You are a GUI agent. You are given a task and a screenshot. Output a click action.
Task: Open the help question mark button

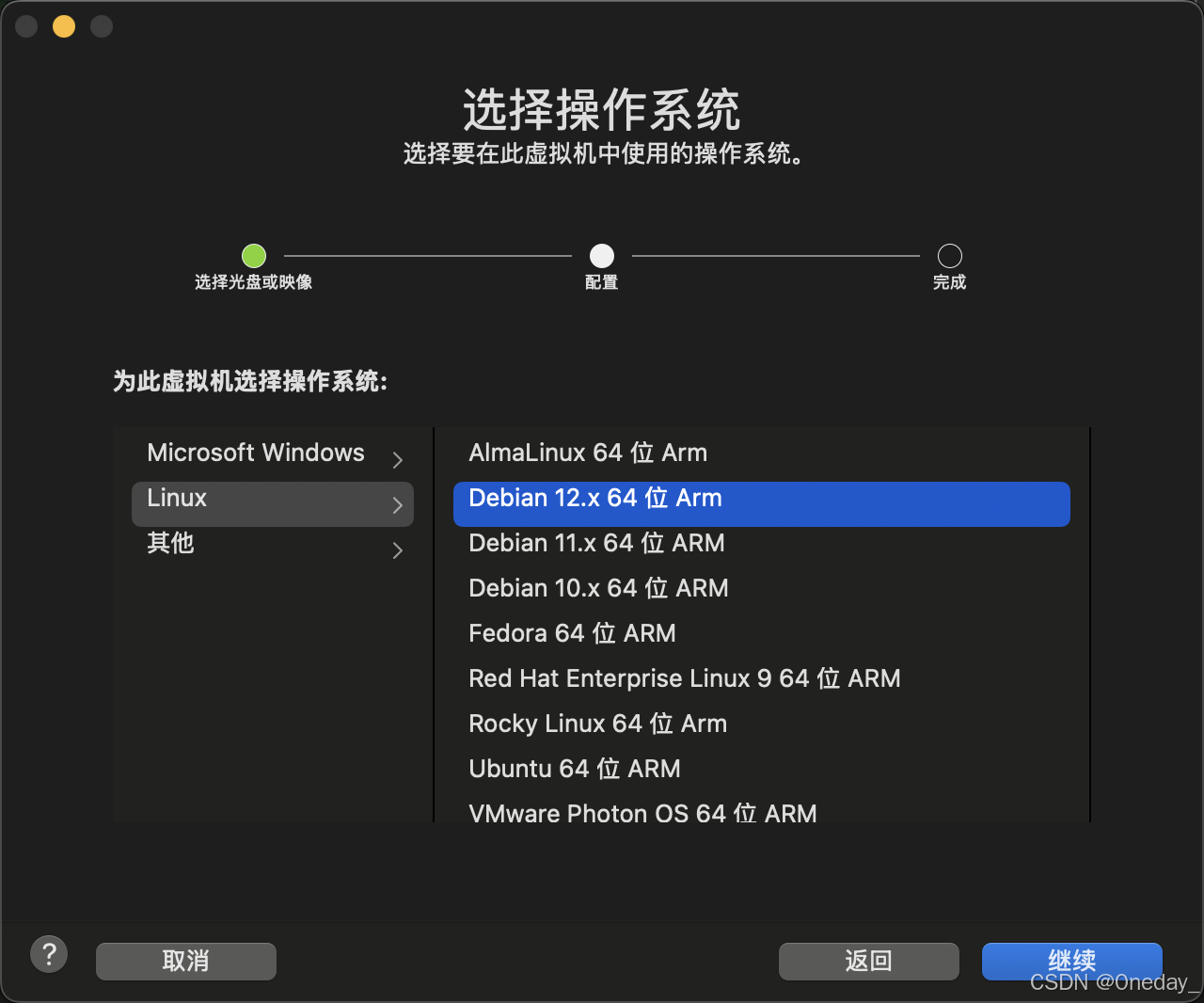(x=49, y=954)
